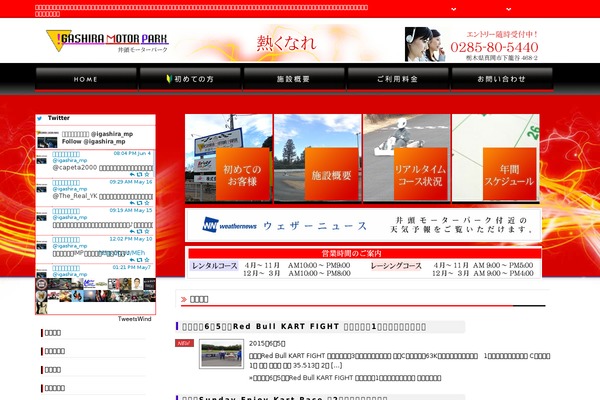Open the TweetsWind credit link

click(x=134, y=319)
